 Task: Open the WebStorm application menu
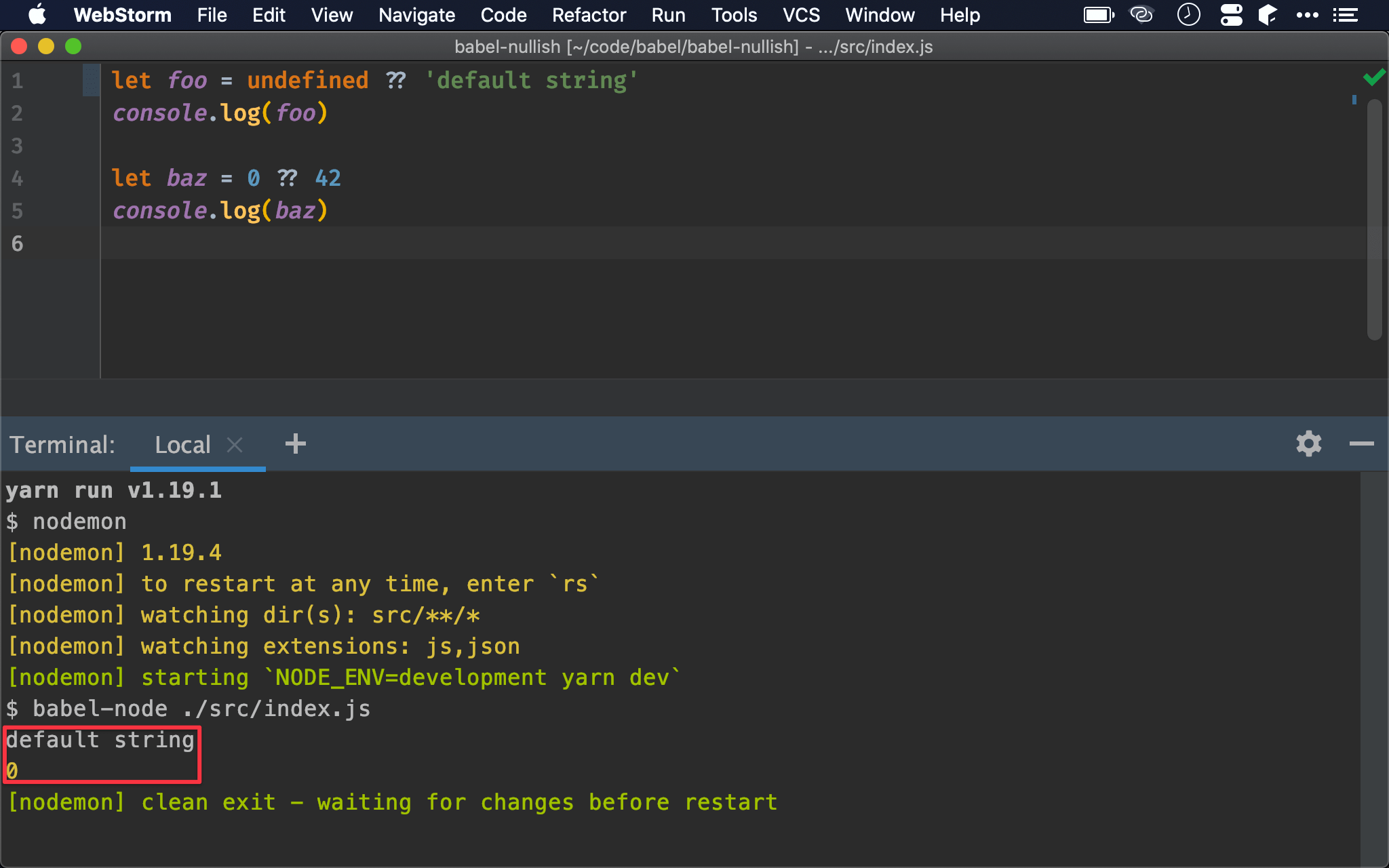coord(122,15)
